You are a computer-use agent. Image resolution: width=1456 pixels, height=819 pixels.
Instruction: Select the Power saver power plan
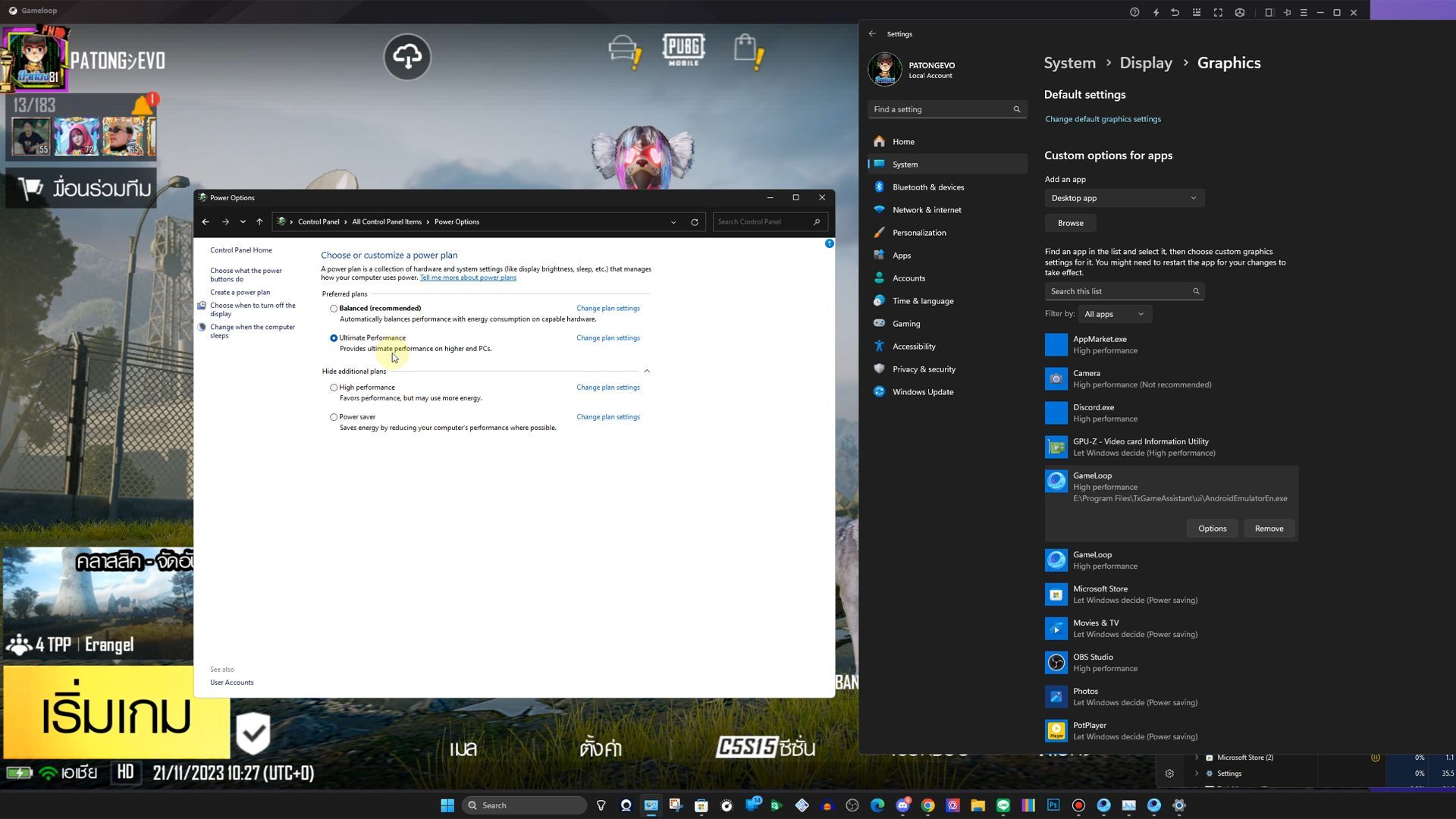pyautogui.click(x=334, y=417)
